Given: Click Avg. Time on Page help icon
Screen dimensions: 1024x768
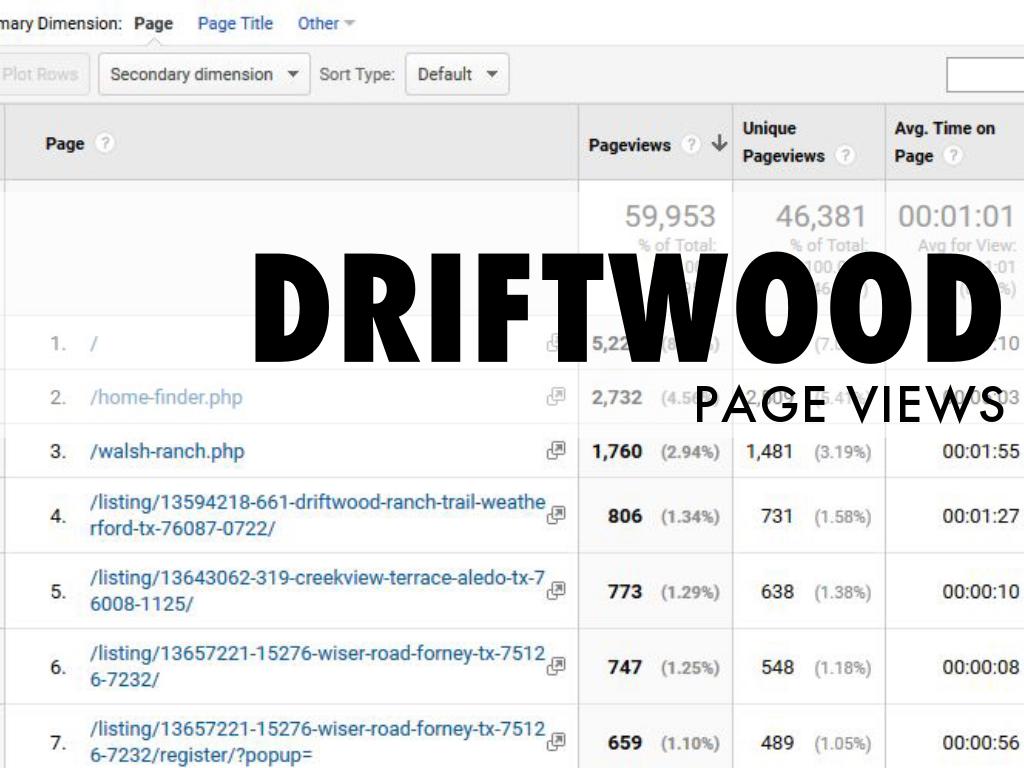Looking at the screenshot, I should tap(953, 156).
